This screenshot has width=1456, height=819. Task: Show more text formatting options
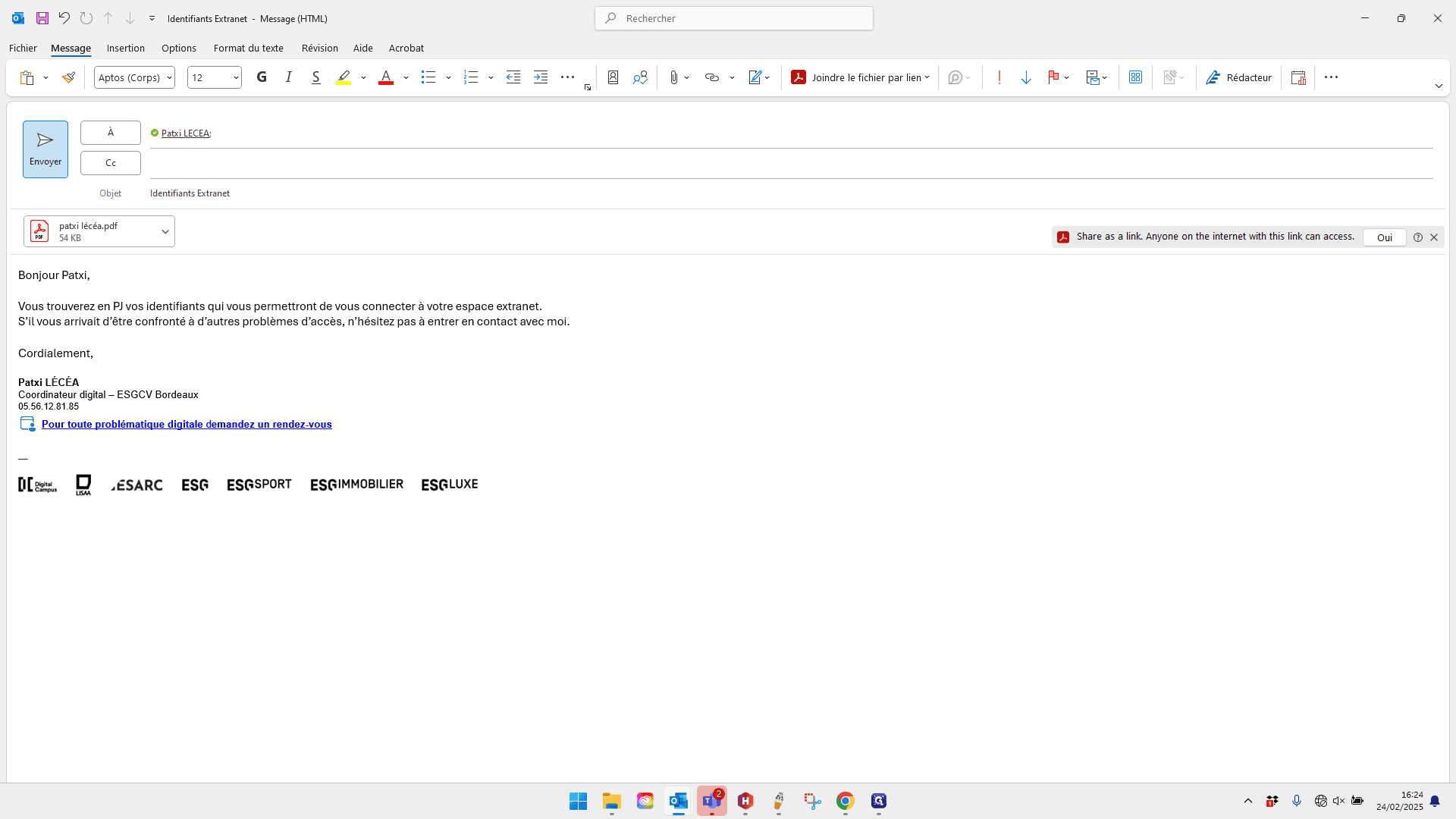(x=568, y=77)
